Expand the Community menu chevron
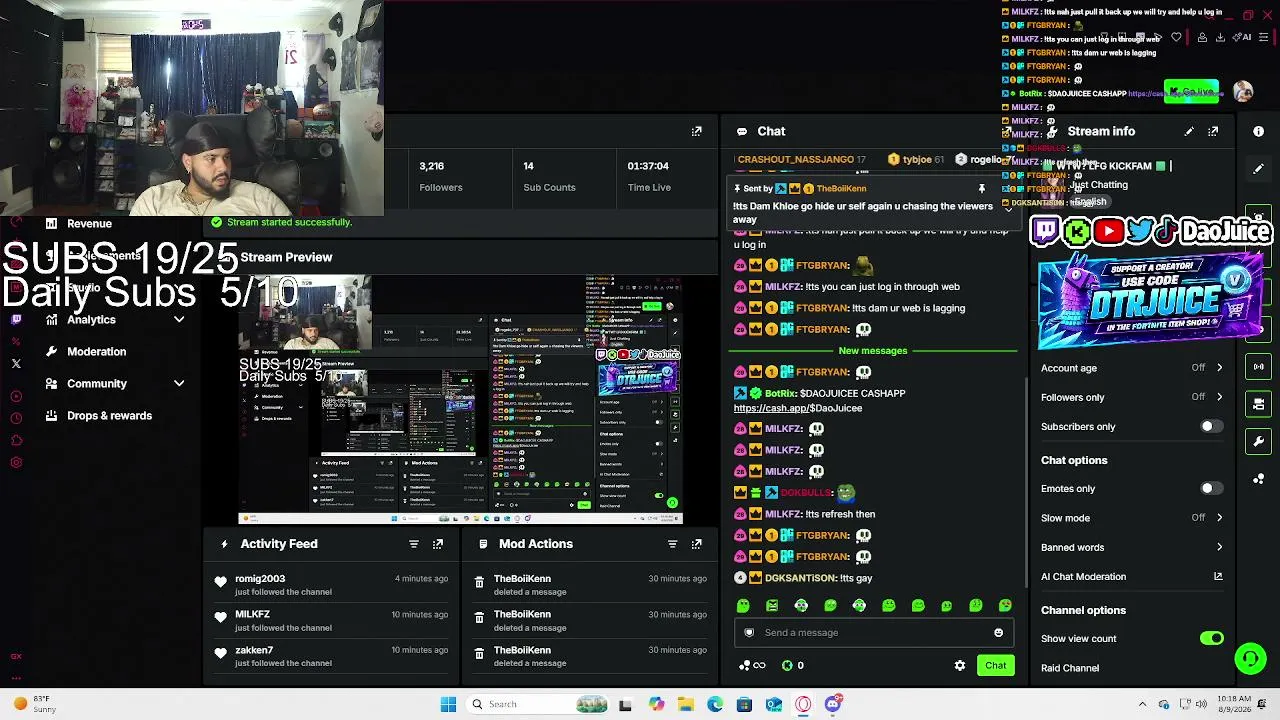The width and height of the screenshot is (1280, 720). pos(179,384)
